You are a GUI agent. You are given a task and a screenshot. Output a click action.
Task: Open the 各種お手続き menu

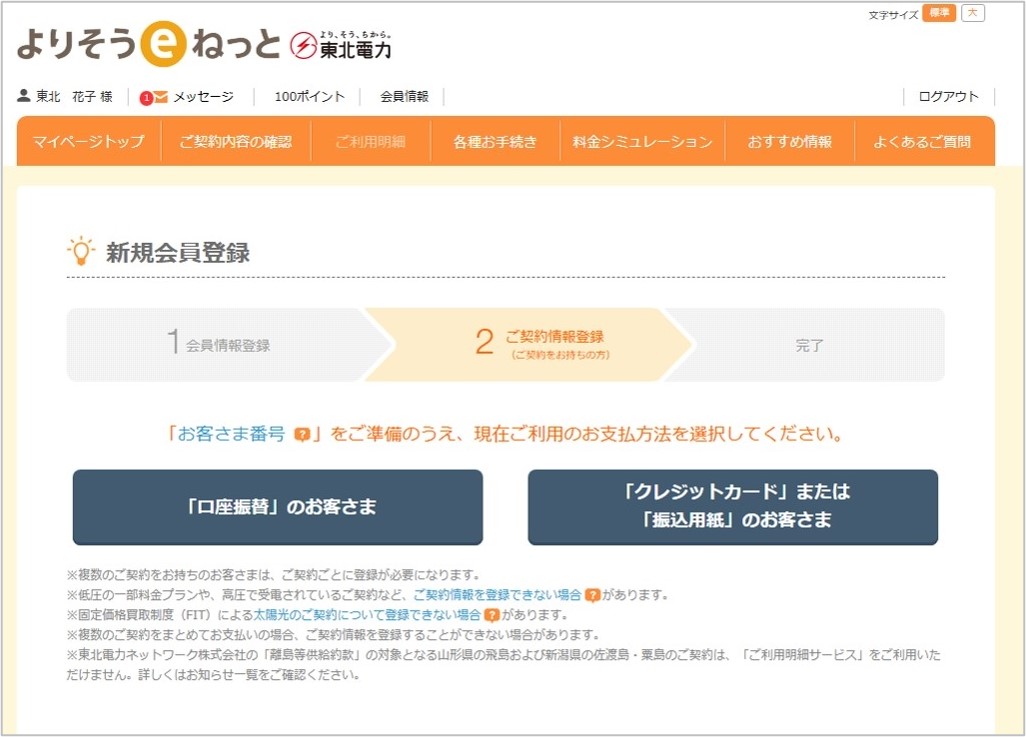pos(494,141)
